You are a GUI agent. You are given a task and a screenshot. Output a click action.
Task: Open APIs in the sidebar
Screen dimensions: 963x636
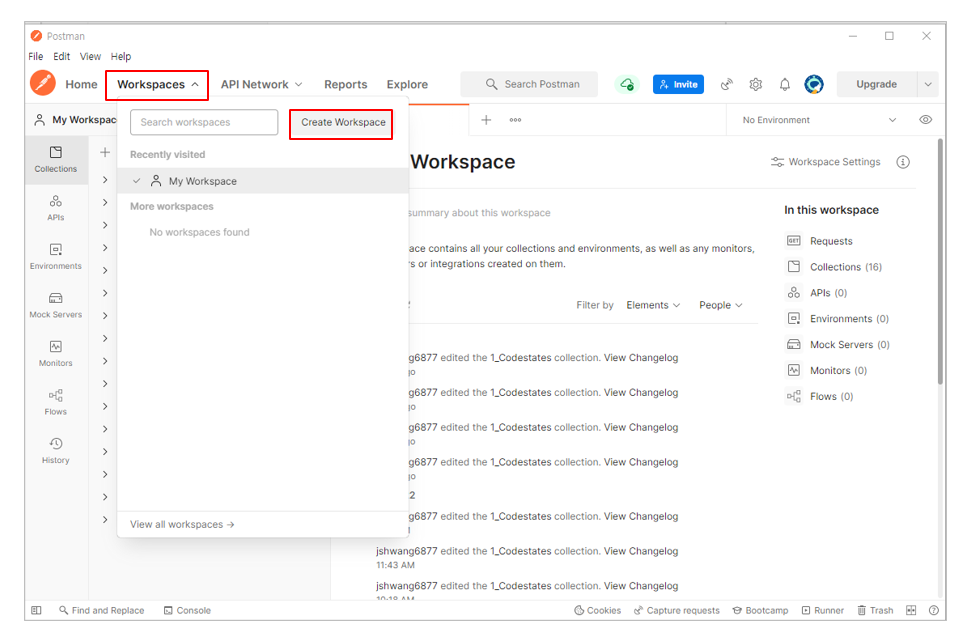pyautogui.click(x=56, y=208)
